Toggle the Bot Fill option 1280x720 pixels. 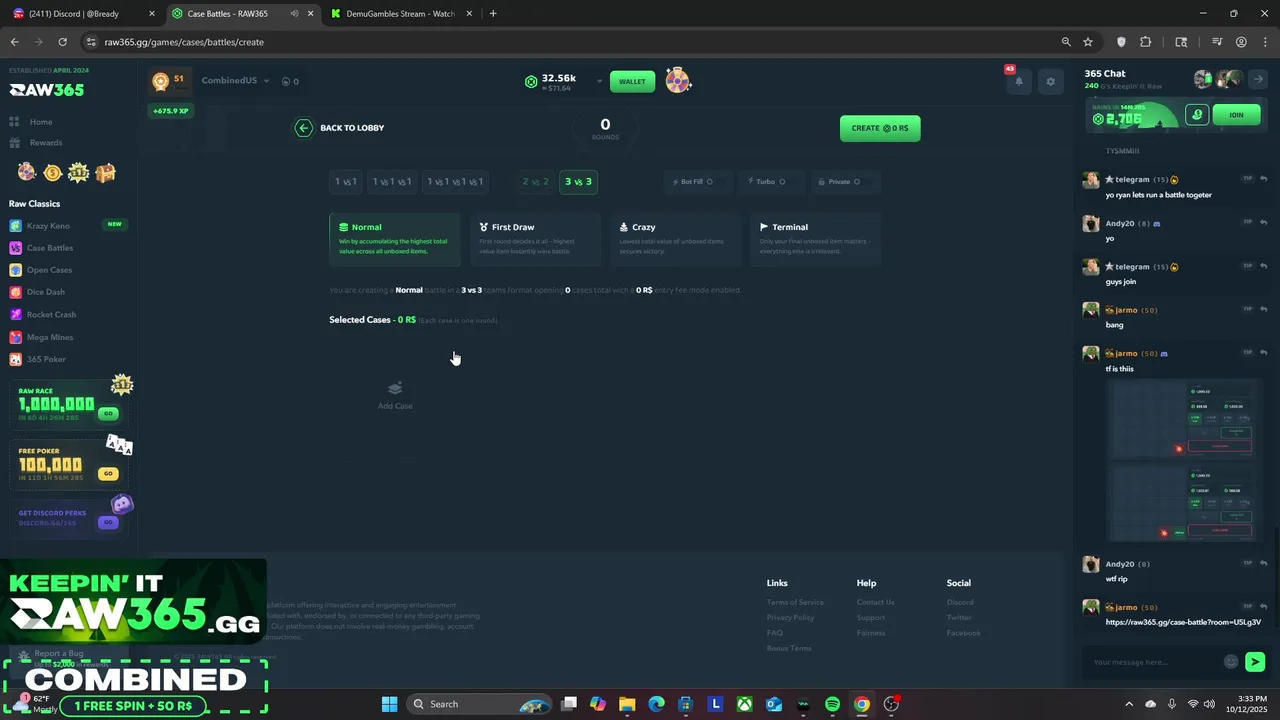[697, 182]
